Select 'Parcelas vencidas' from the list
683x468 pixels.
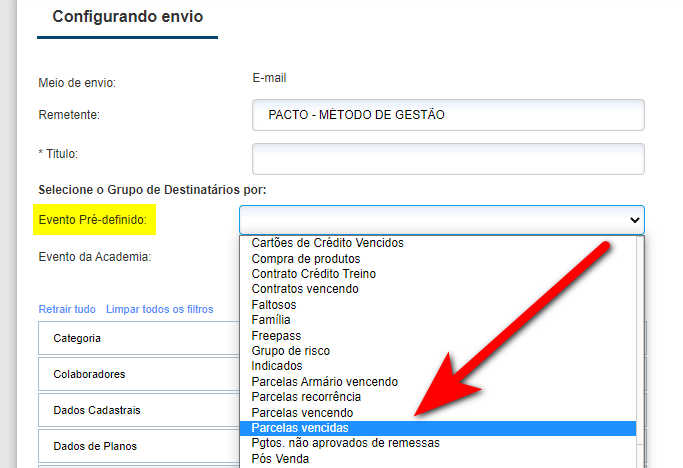300,428
